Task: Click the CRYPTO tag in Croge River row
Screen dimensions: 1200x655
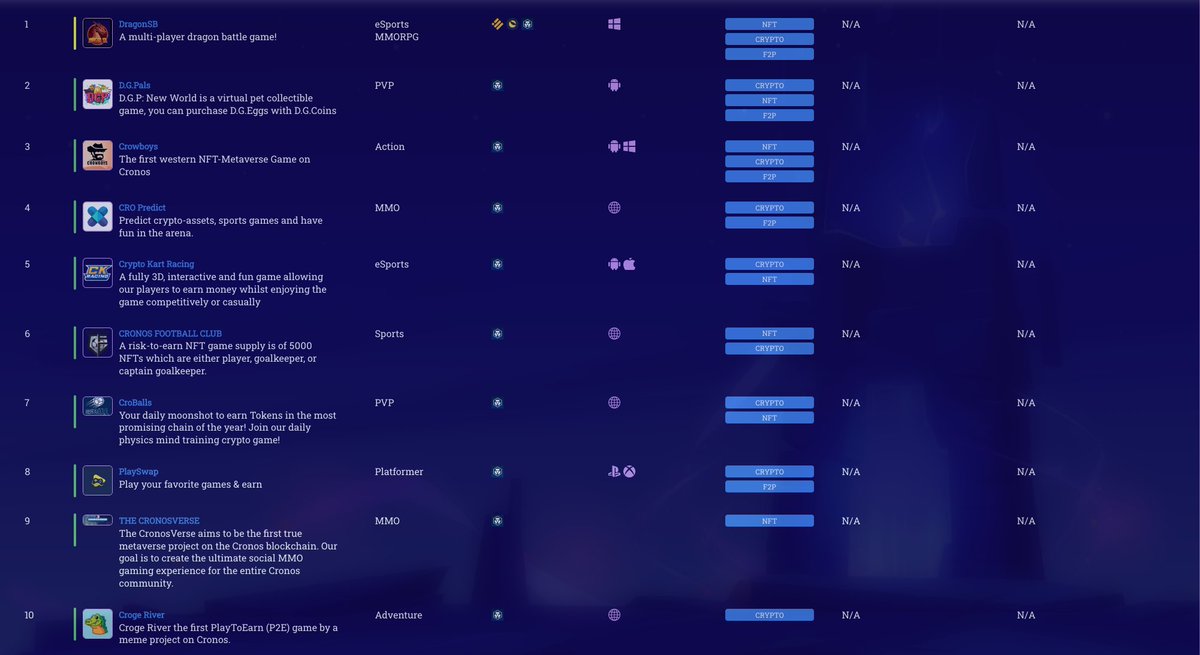Action: tap(769, 616)
